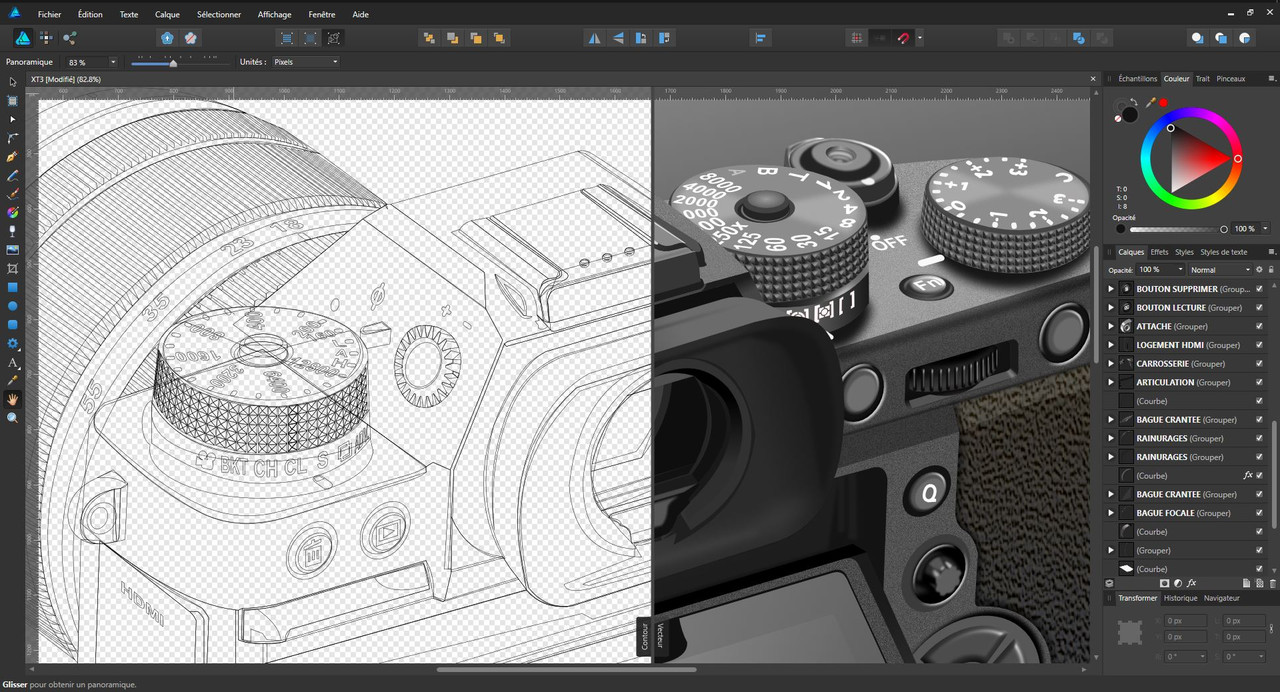Click the Contour split view label
The width and height of the screenshot is (1280, 692).
point(644,637)
